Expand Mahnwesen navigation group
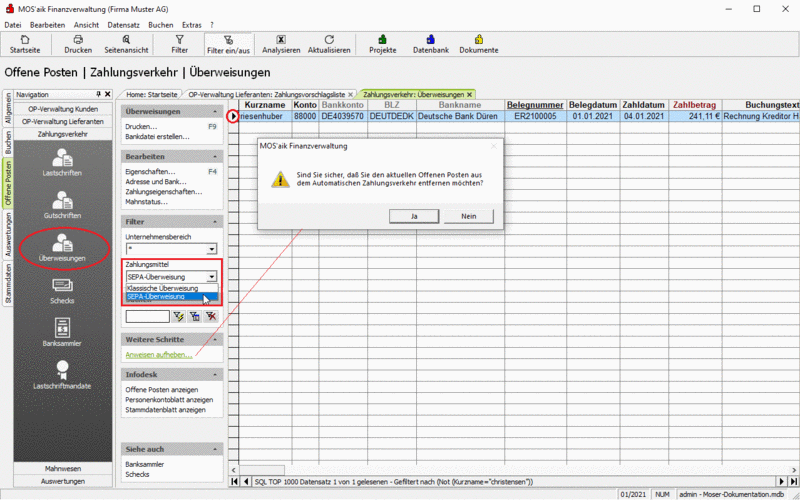Screen dimensions: 800x500 point(63,468)
